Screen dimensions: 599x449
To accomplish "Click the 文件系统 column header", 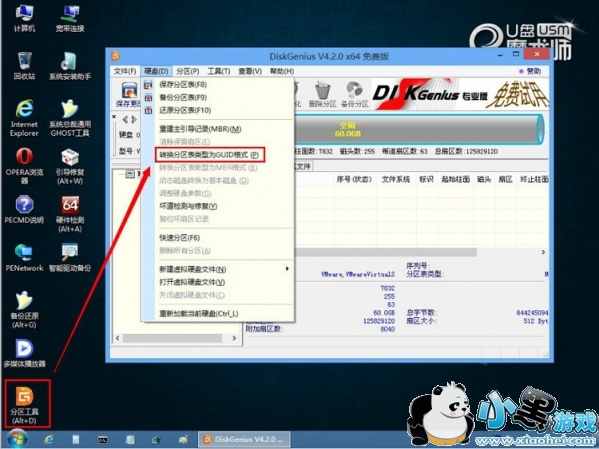I will pos(395,179).
